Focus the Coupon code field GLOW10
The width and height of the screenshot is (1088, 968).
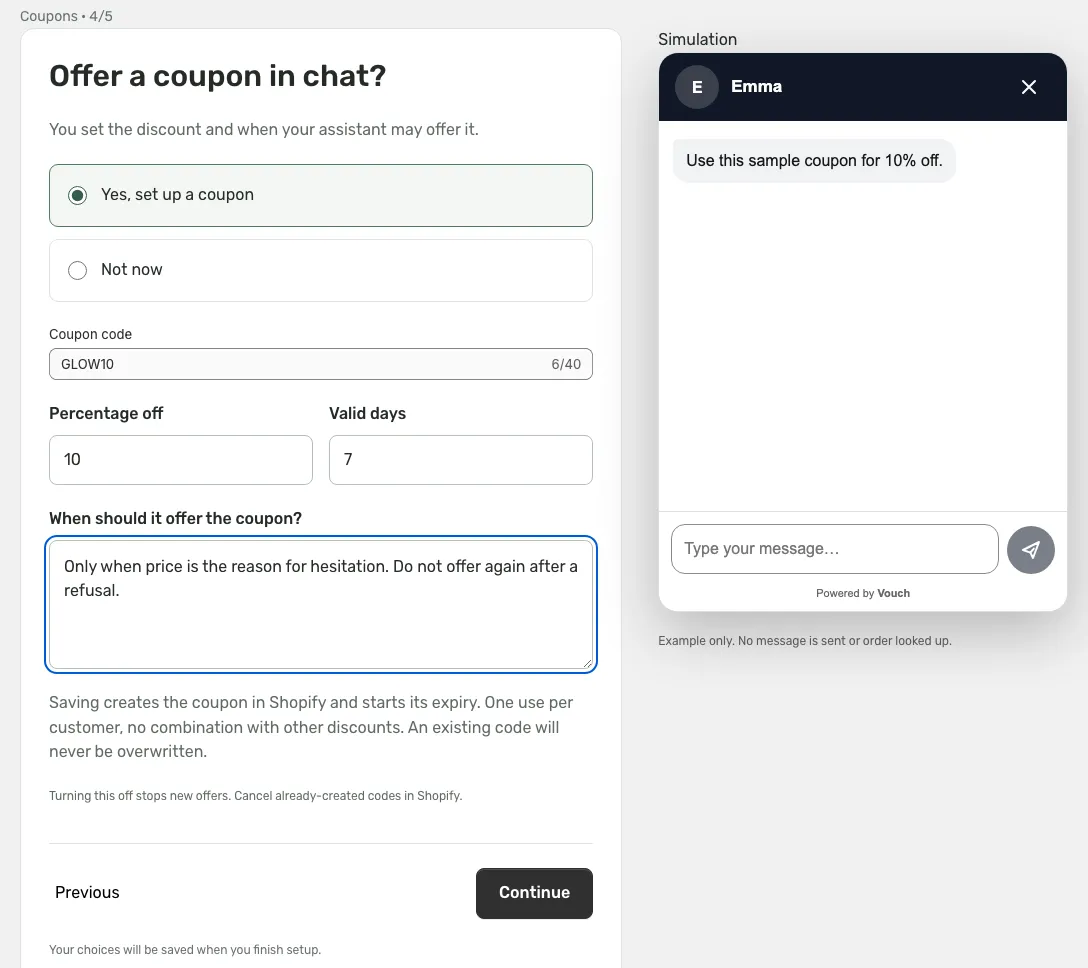point(321,364)
